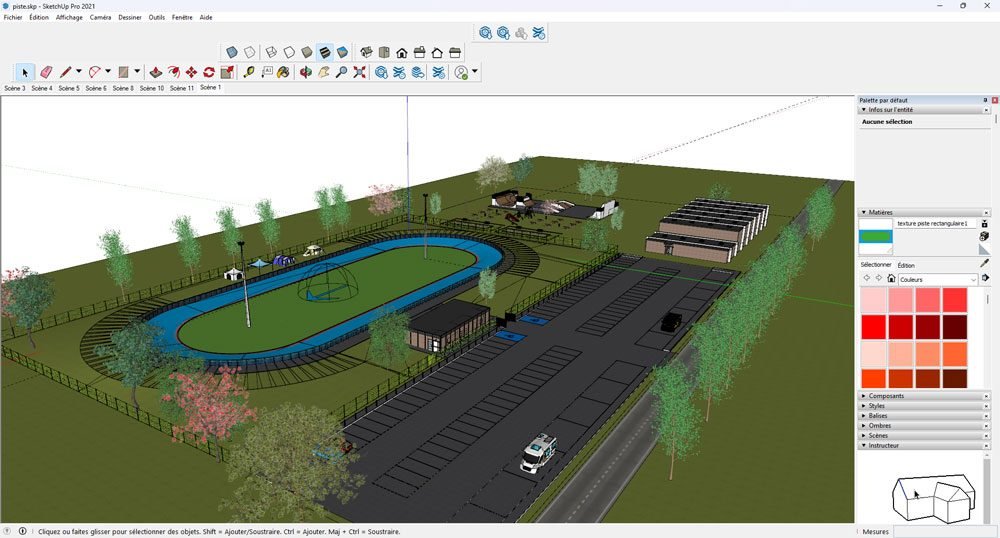The width and height of the screenshot is (1000, 538).
Task: Expand the Ombres panel
Action: (x=864, y=426)
